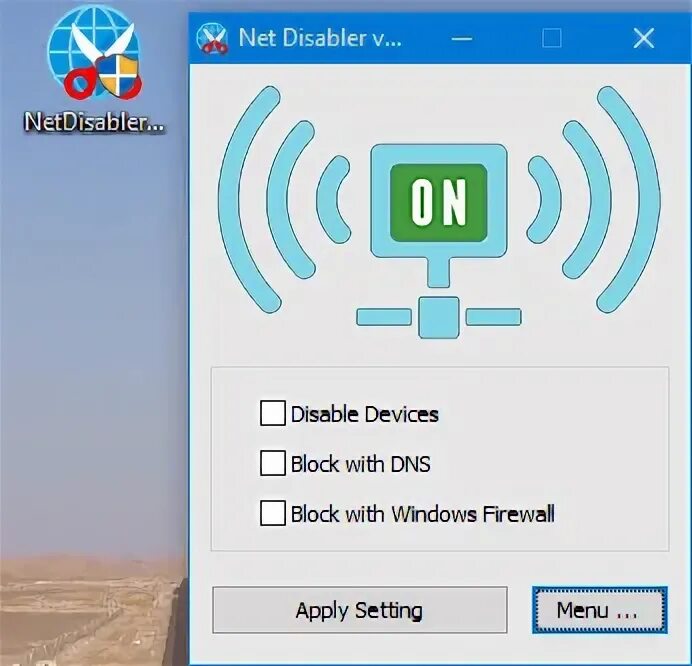Click the disabled maximize window button
Image resolution: width=692 pixels, height=666 pixels.
pyautogui.click(x=552, y=38)
